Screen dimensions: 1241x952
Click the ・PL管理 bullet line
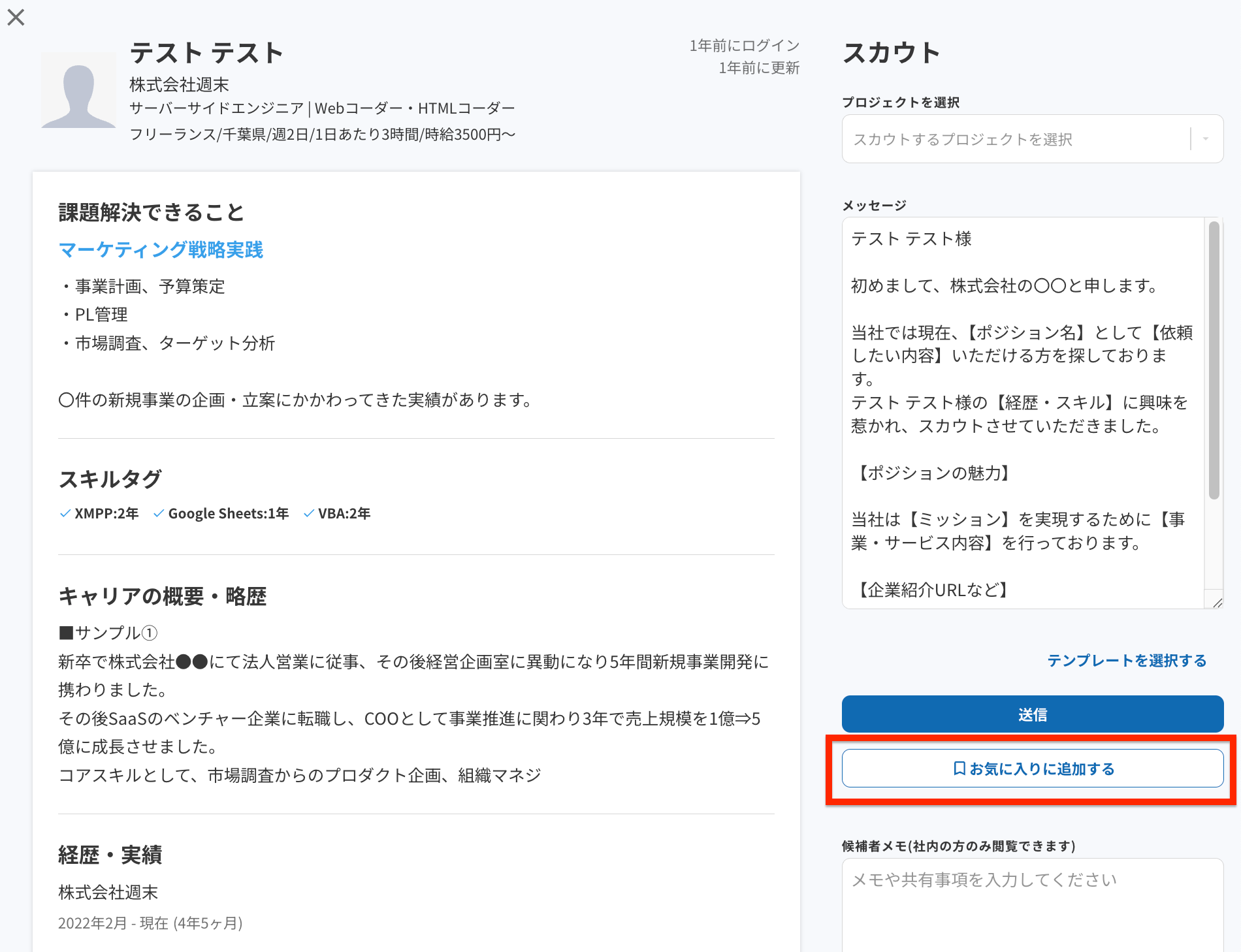(x=93, y=315)
